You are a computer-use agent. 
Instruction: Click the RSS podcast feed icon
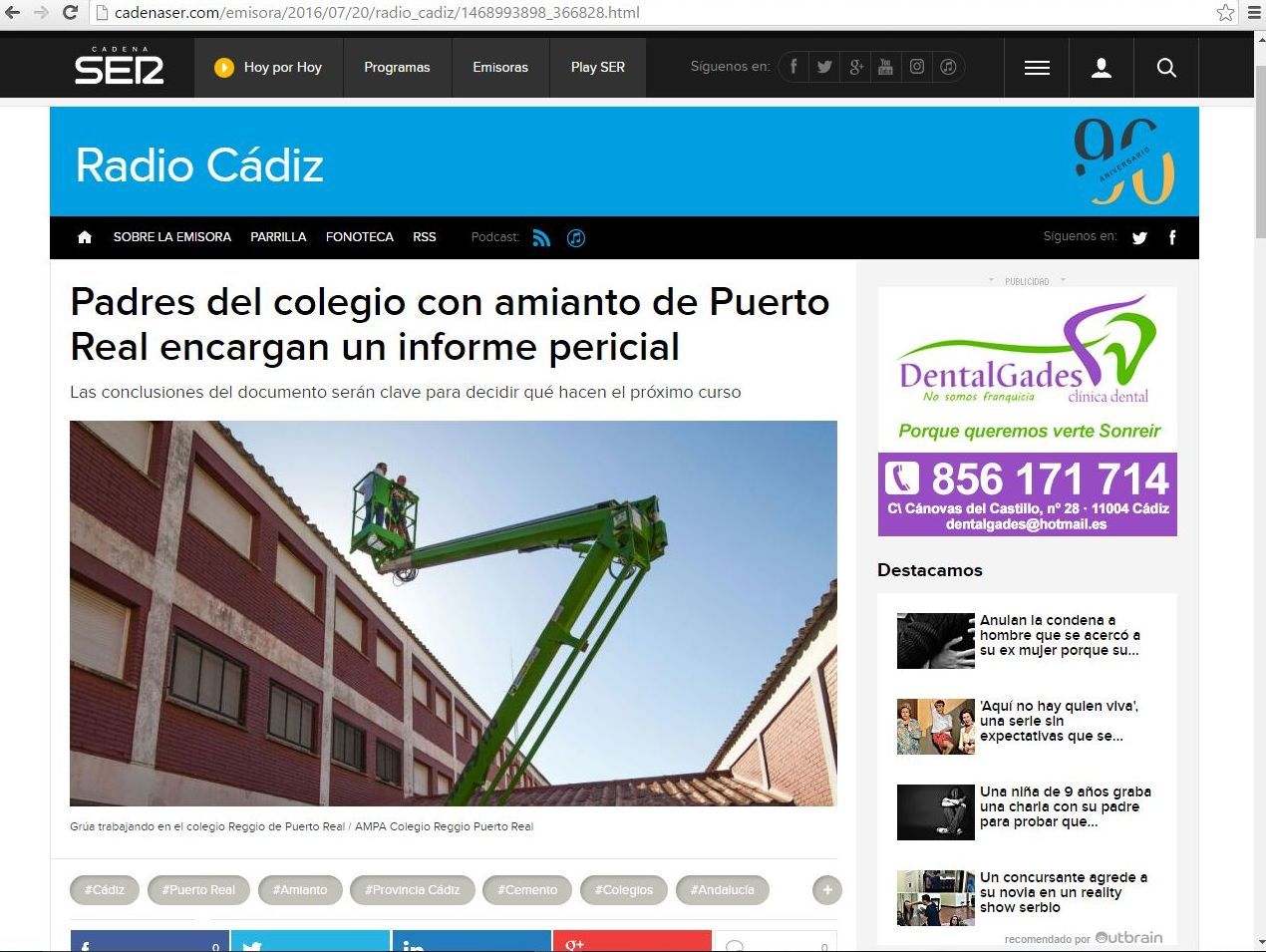(x=541, y=237)
